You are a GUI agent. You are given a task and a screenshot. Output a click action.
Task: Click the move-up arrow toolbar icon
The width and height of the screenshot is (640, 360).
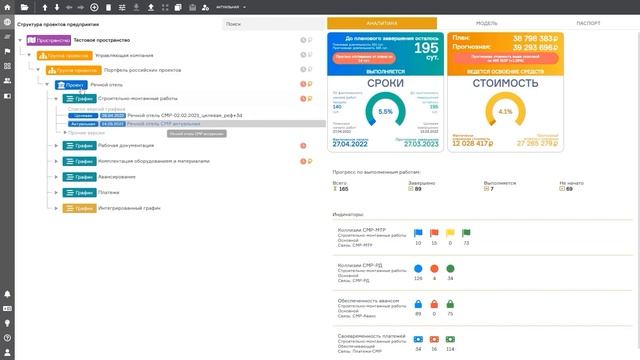[45, 7]
